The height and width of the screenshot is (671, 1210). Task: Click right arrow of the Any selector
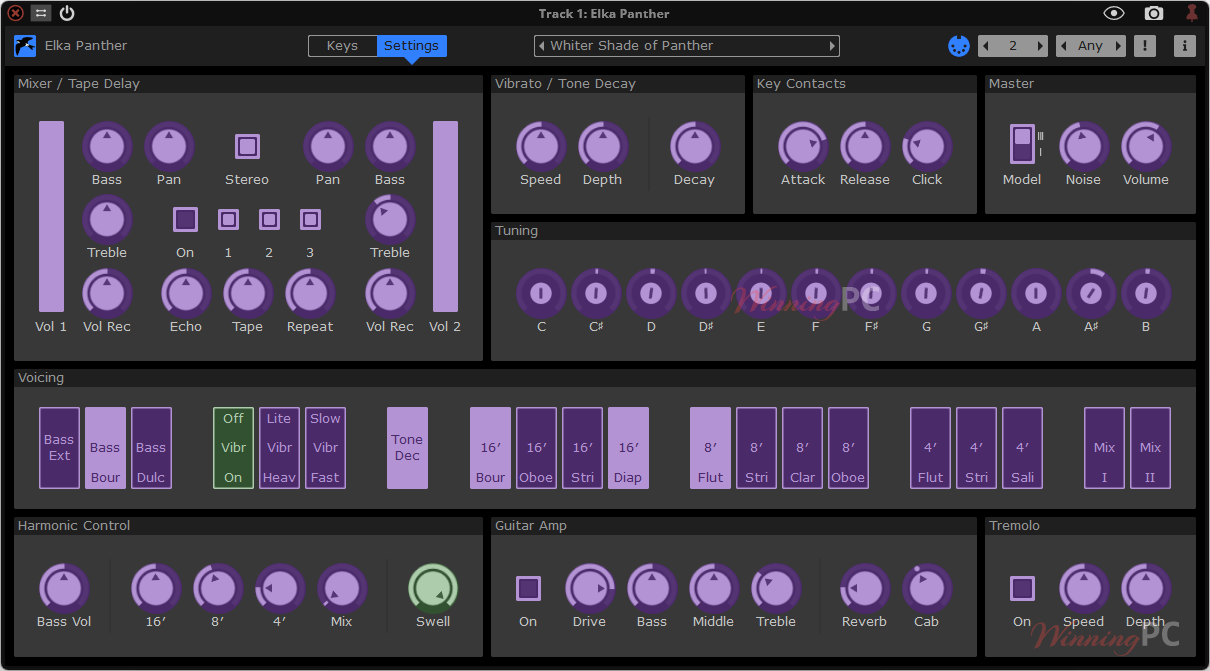(1120, 46)
